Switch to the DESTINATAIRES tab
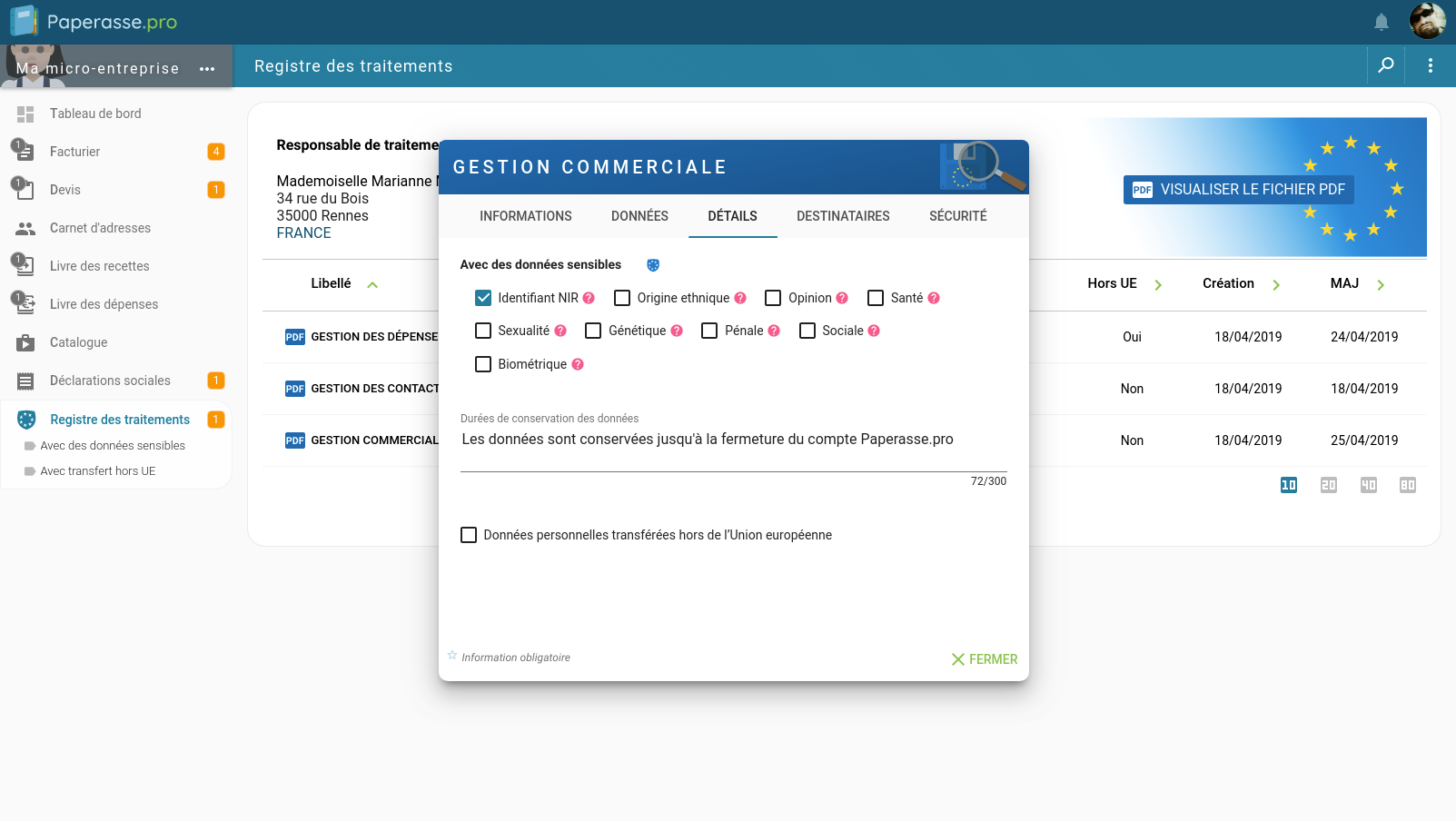 pos(843,216)
